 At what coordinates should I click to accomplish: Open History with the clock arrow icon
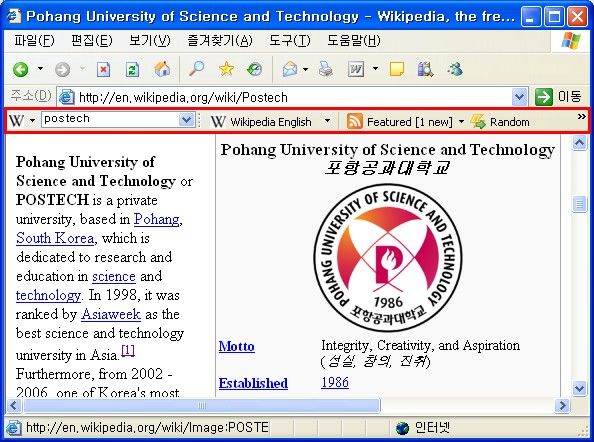tap(254, 69)
